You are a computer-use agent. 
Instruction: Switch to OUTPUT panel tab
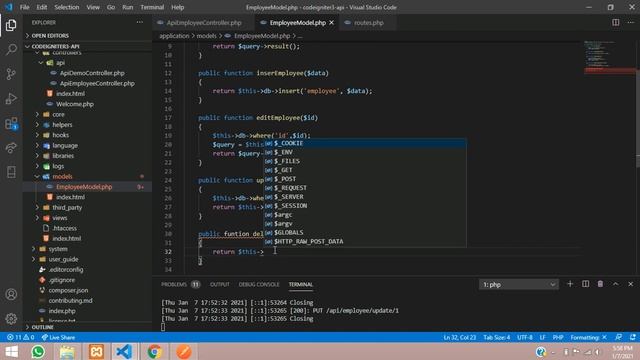(x=220, y=284)
